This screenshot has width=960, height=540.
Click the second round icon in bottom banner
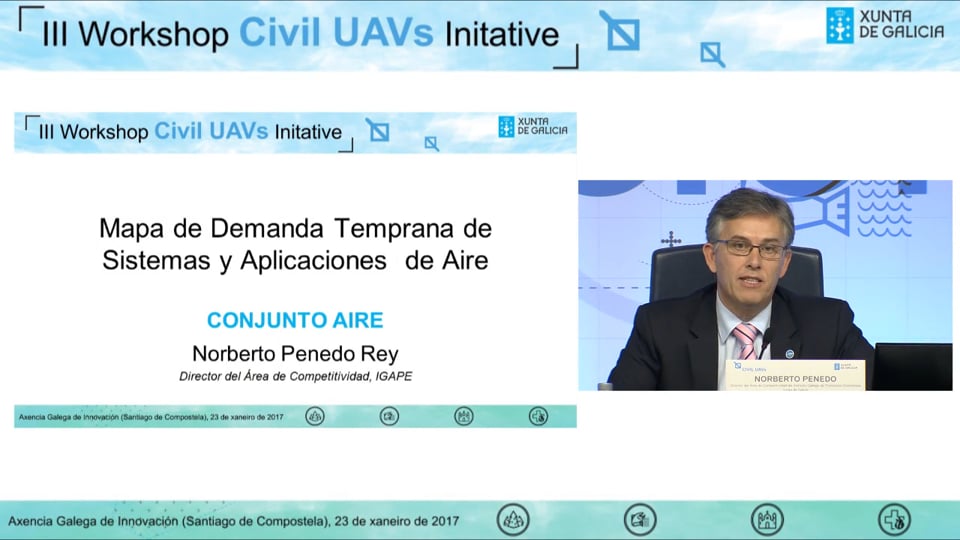click(640, 520)
